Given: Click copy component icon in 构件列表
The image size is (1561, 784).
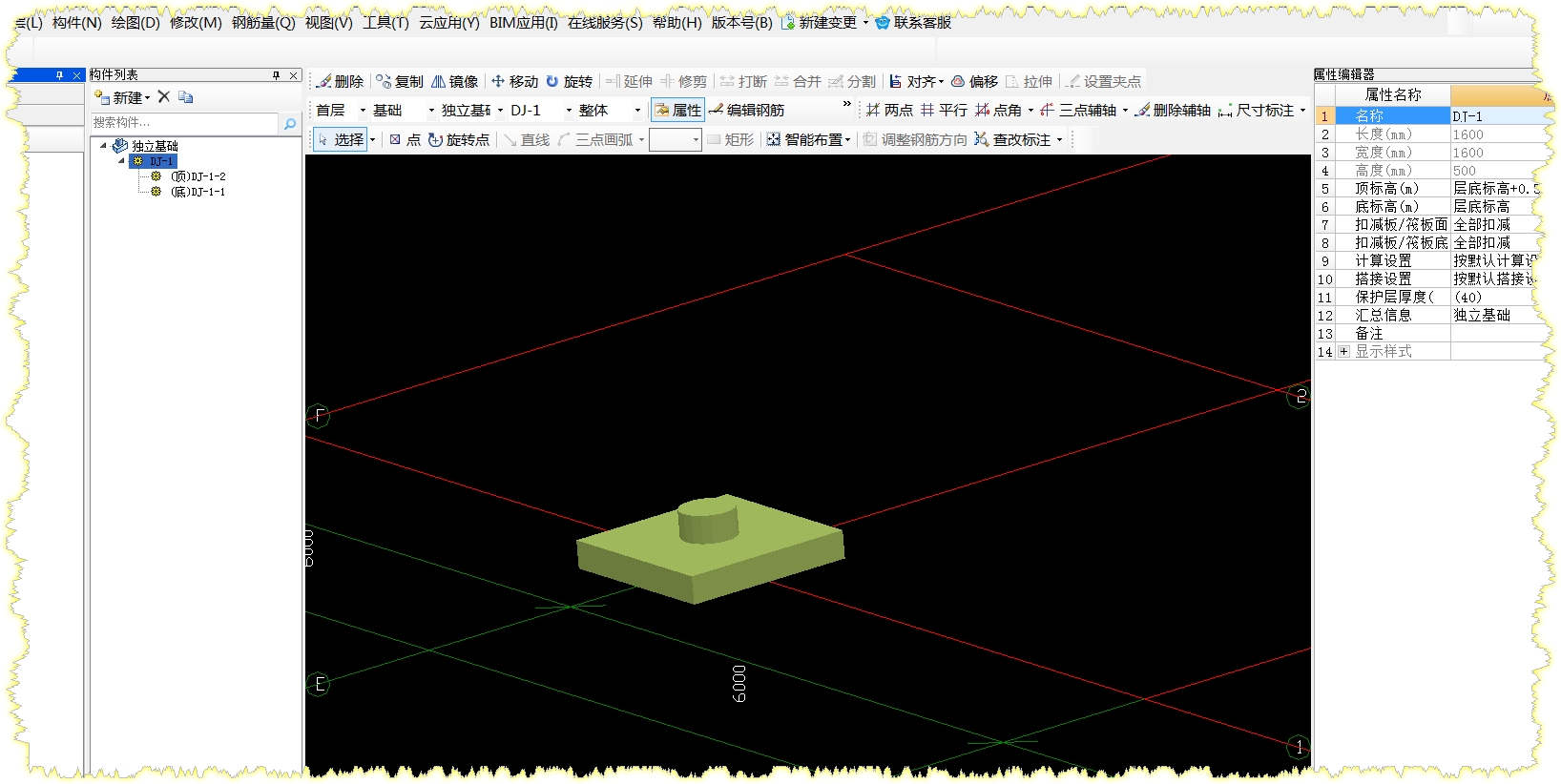Looking at the screenshot, I should pos(186,97).
